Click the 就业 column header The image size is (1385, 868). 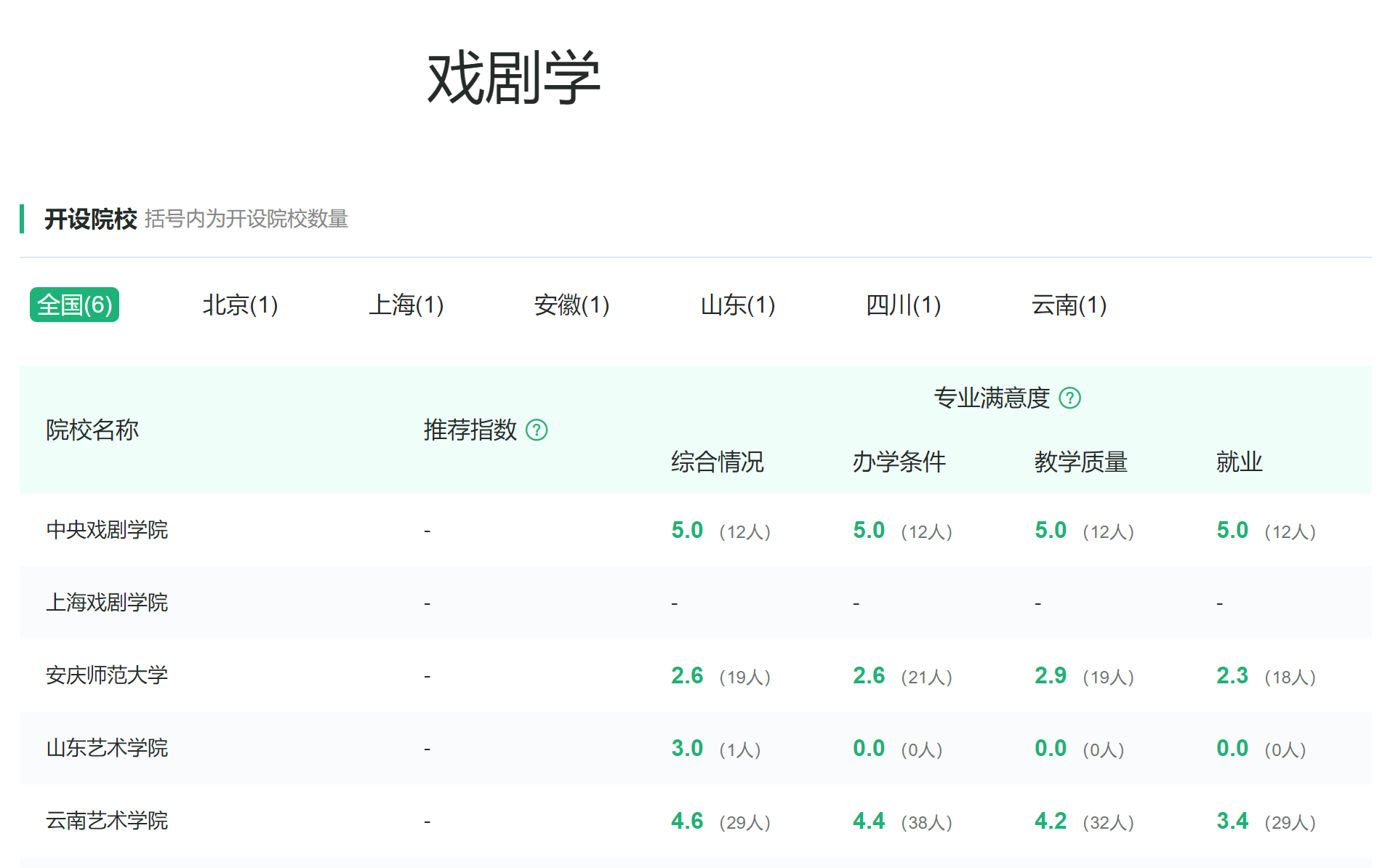[1239, 462]
